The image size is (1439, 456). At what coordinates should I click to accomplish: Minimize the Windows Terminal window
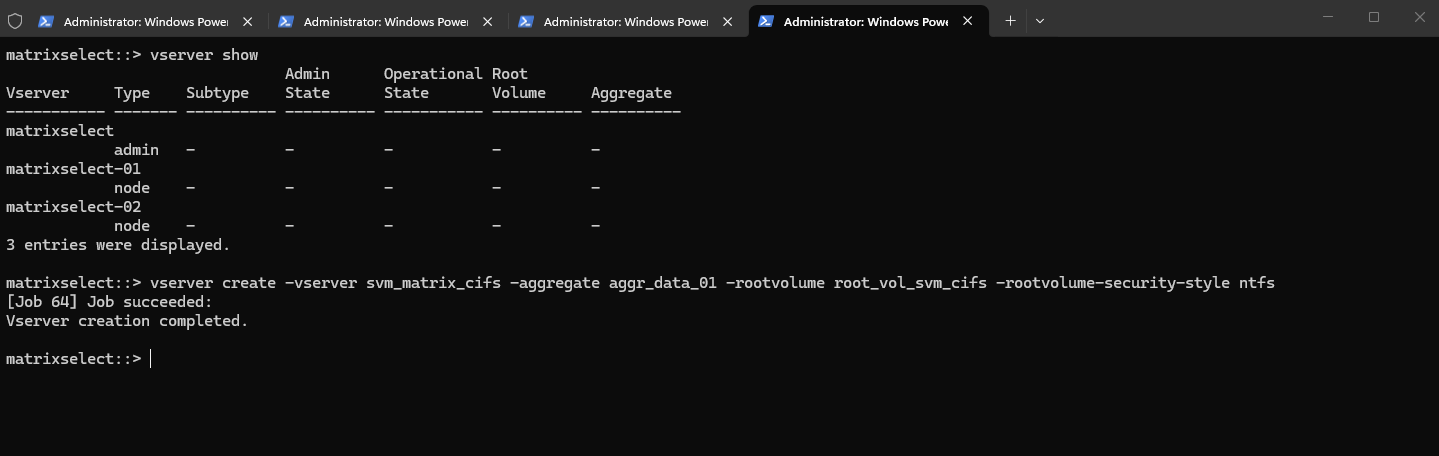(x=1327, y=17)
